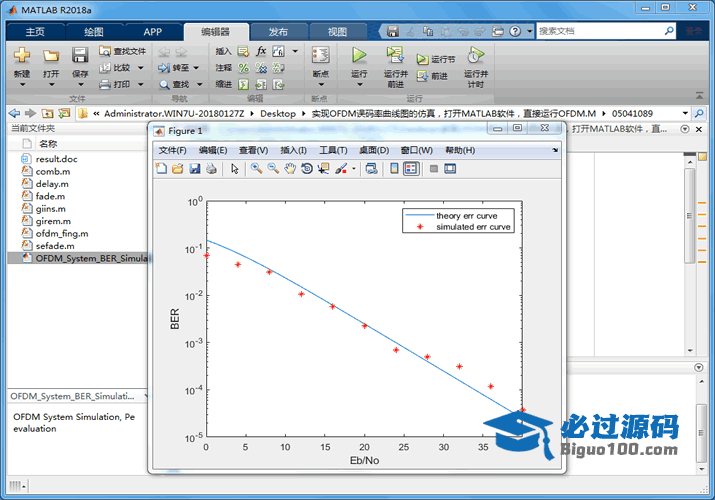The height and width of the screenshot is (500, 715).
Task: Toggle the rotate 3D tool
Action: [x=307, y=169]
